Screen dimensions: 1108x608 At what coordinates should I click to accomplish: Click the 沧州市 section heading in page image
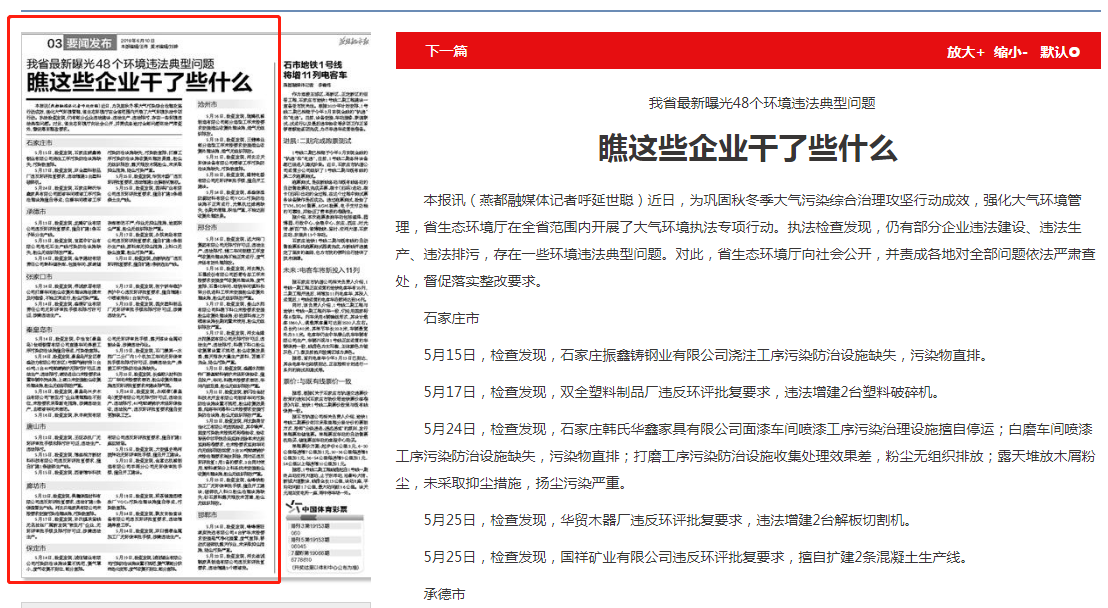(208, 103)
